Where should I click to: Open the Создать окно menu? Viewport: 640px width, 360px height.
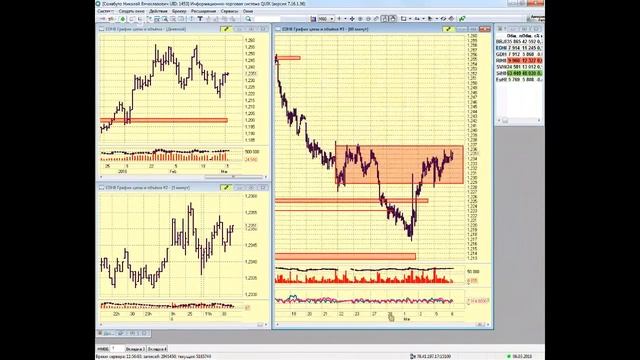(x=131, y=11)
